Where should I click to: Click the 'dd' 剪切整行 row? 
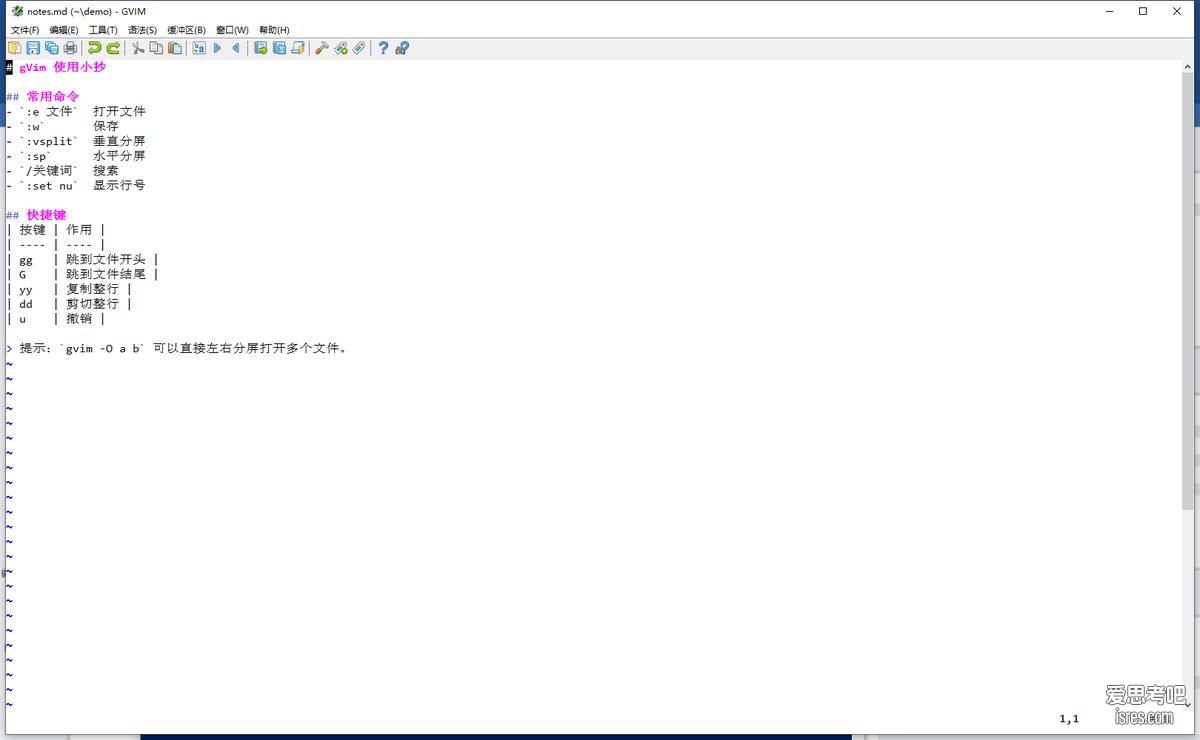tap(69, 304)
